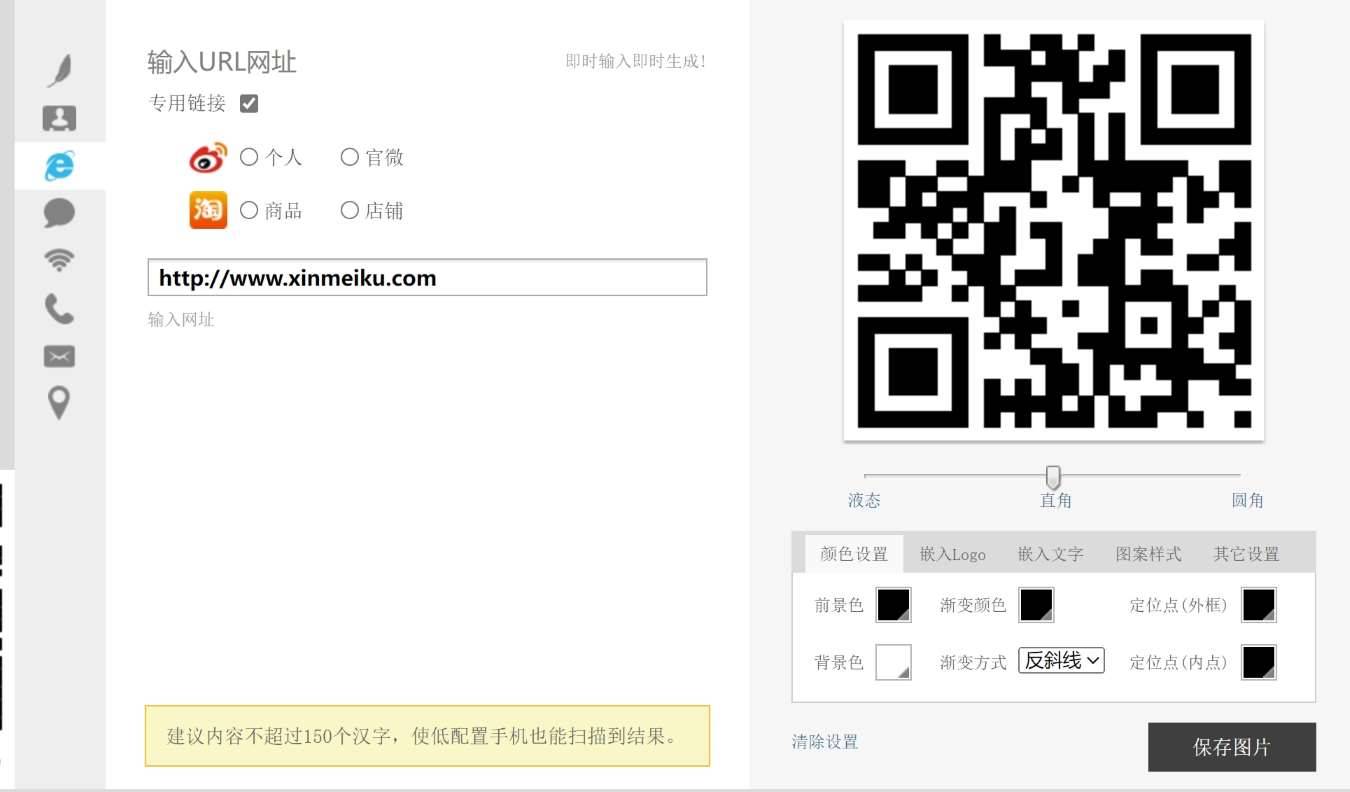Toggle the 专用链接 checkbox
Image resolution: width=1350 pixels, height=792 pixels.
click(249, 103)
